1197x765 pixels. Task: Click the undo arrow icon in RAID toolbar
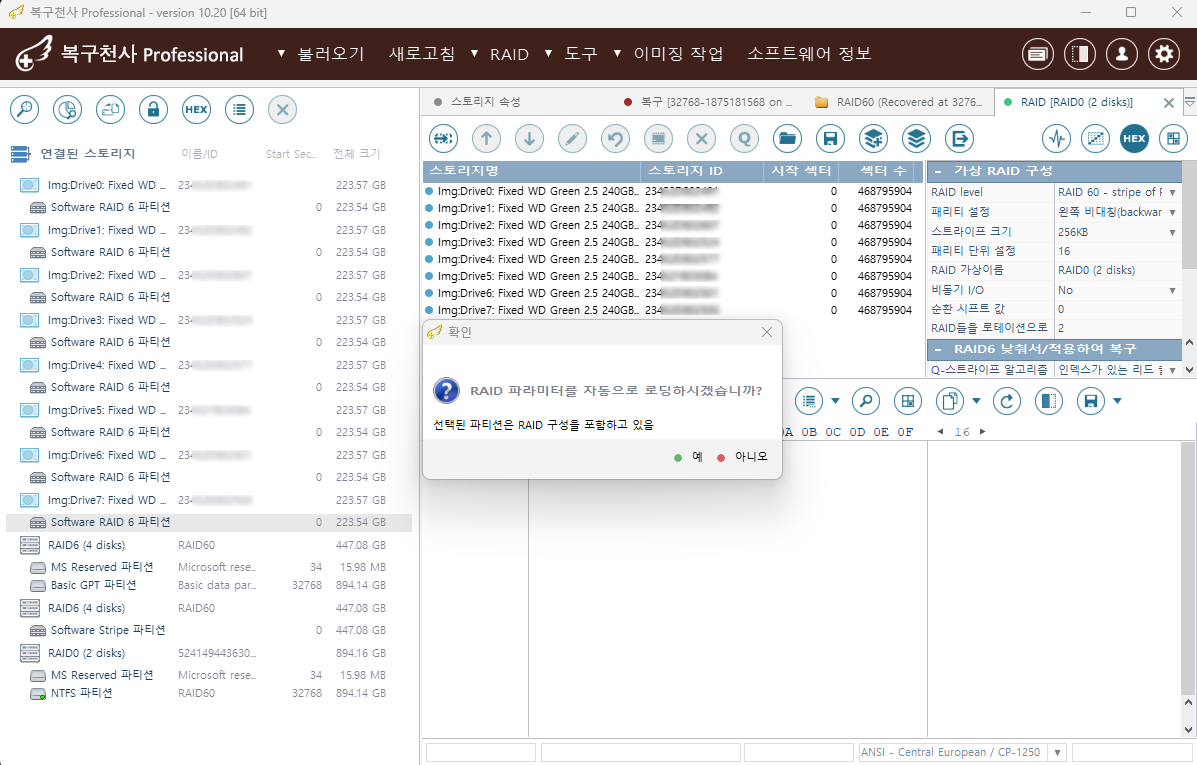point(615,139)
